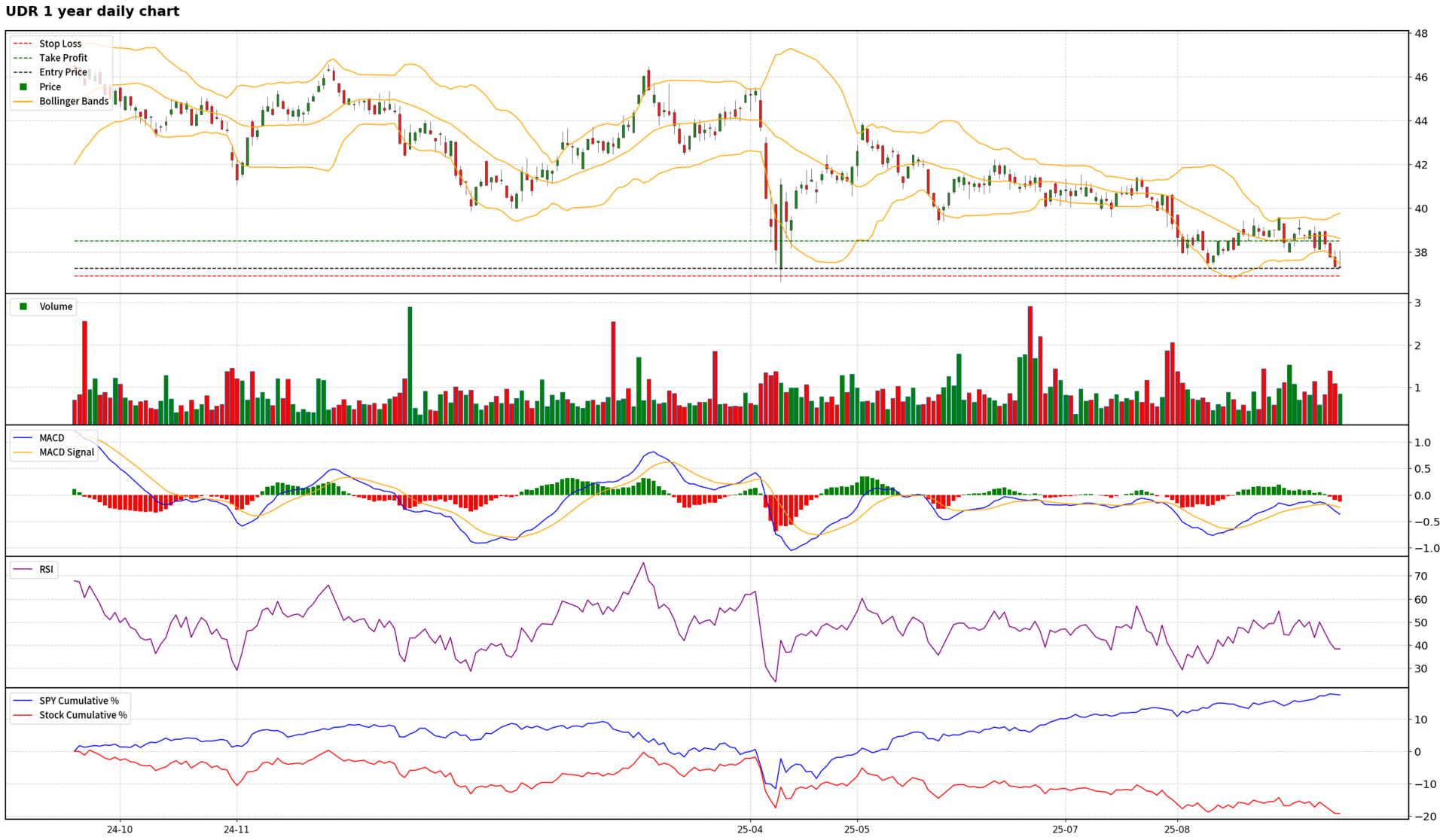Click the 48 price axis tick label
Viewport: 1446px width, 840px height.
(1421, 34)
